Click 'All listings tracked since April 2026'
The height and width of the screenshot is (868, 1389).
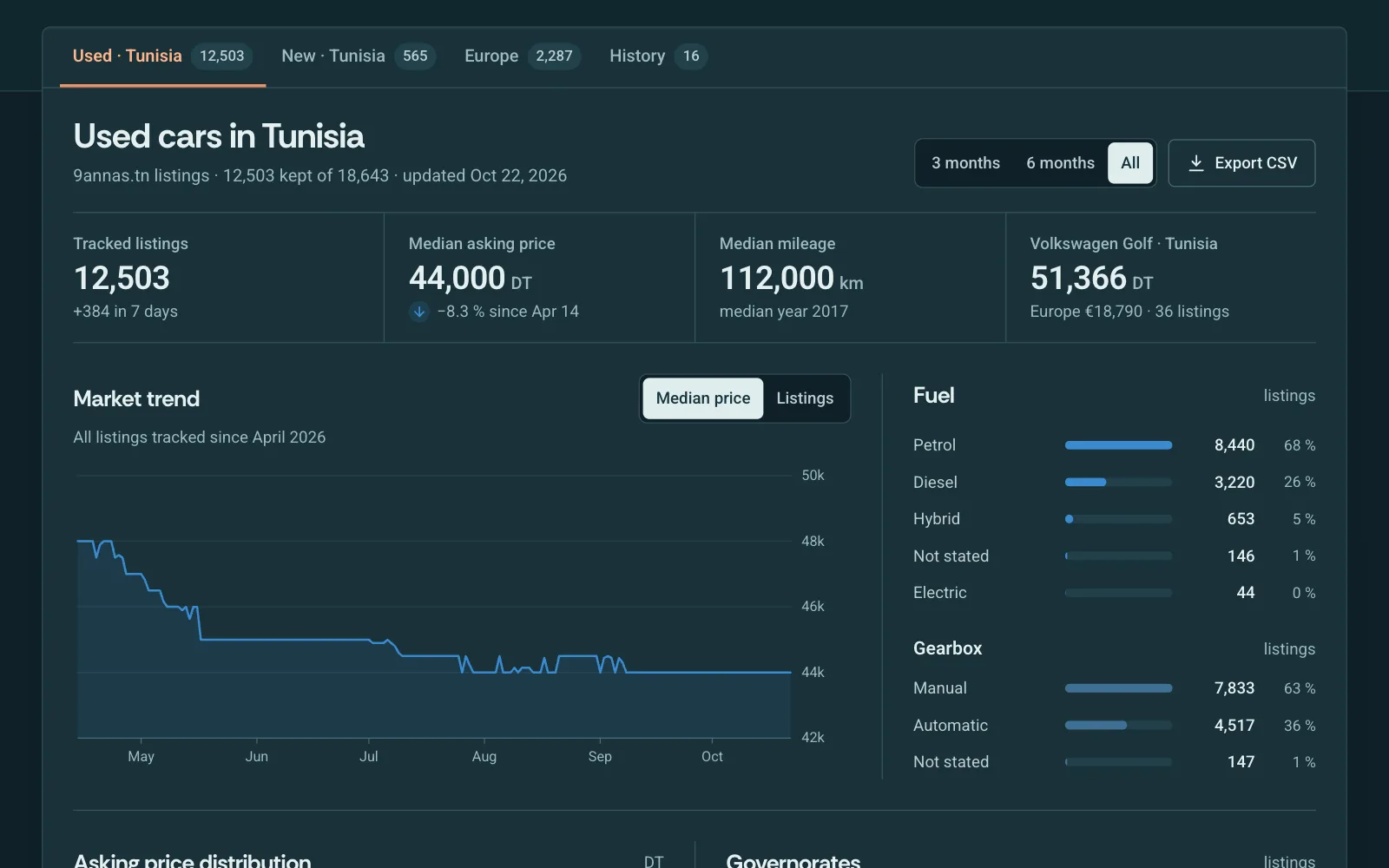coord(200,437)
